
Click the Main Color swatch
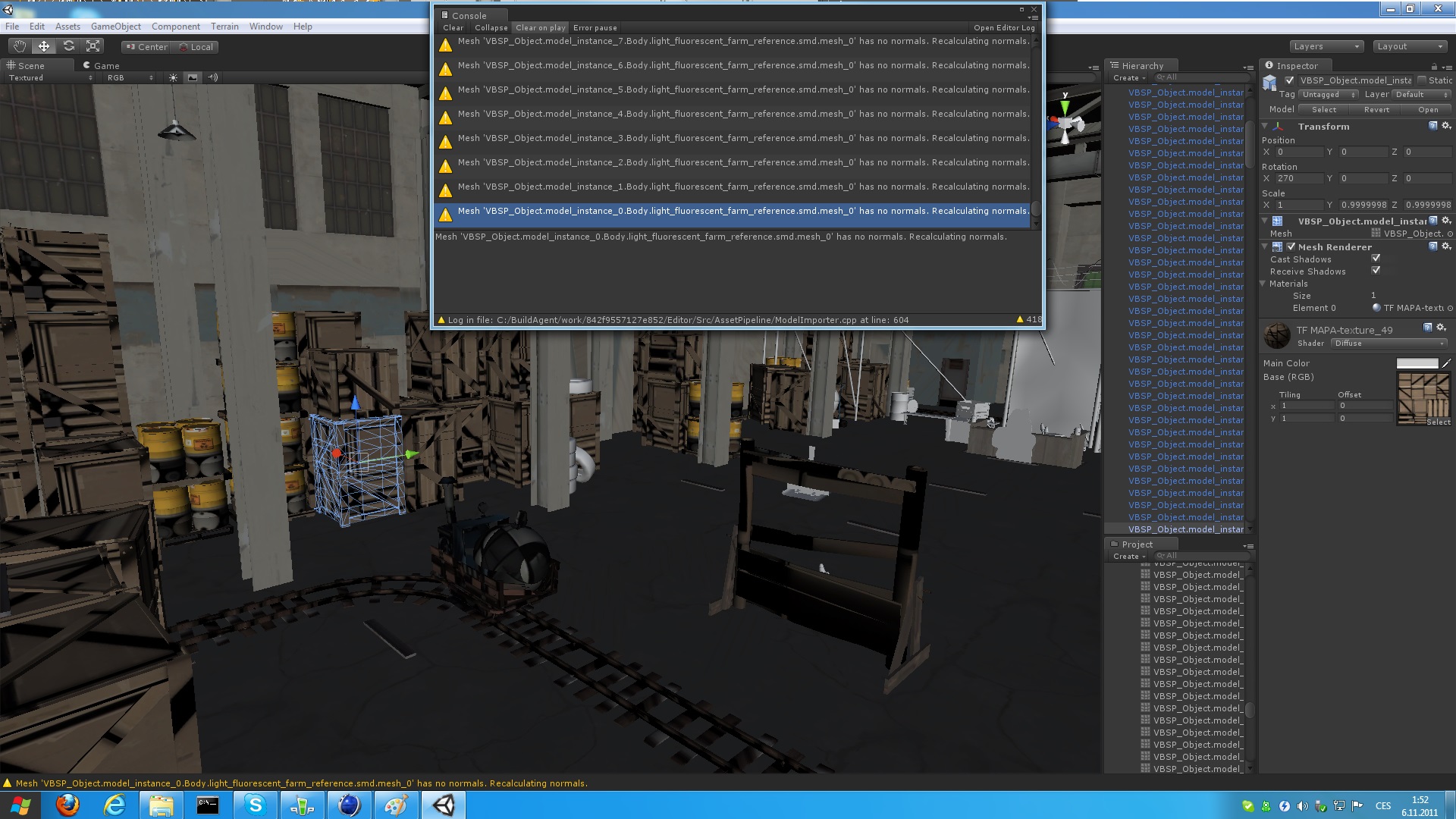pyautogui.click(x=1417, y=363)
